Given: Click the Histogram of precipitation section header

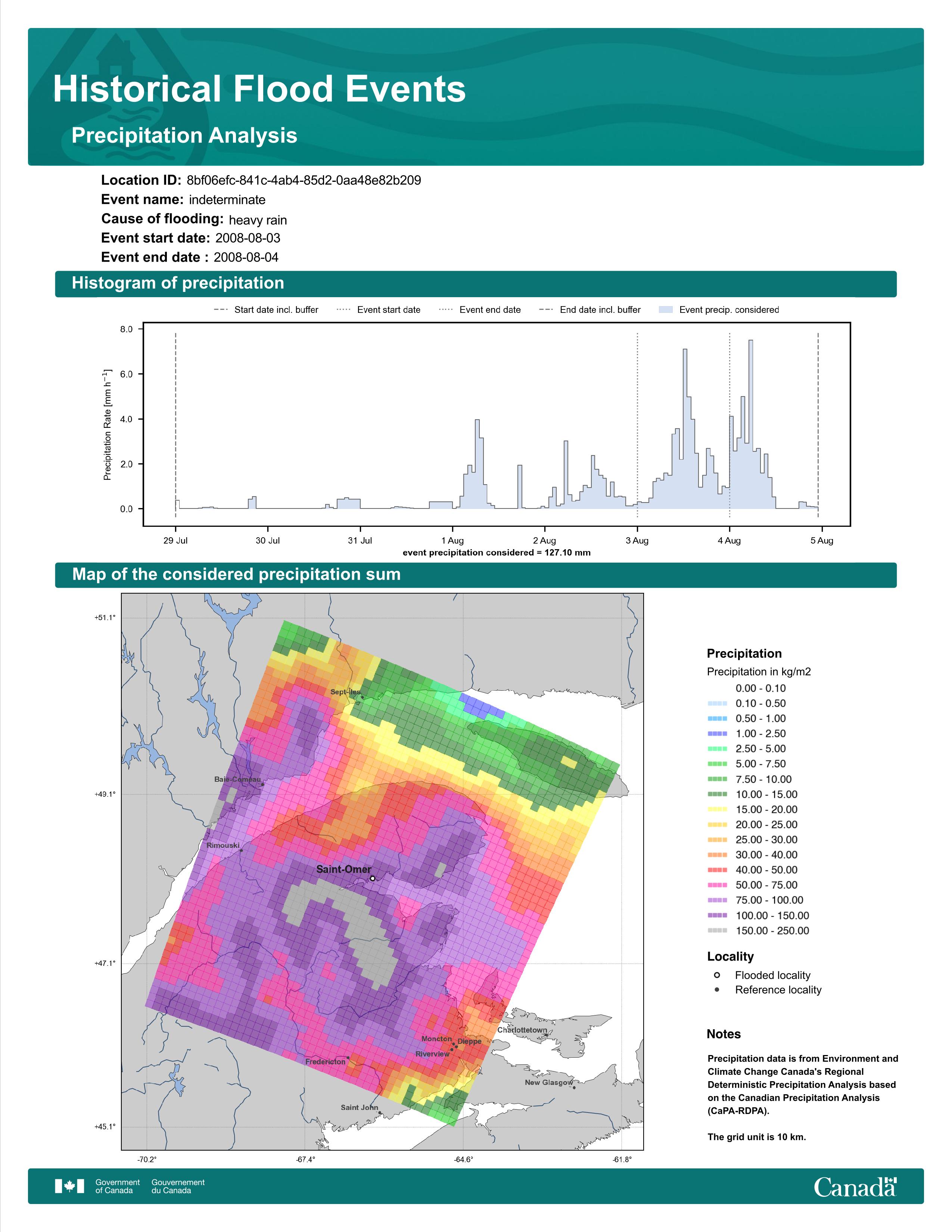Looking at the screenshot, I should click(178, 283).
